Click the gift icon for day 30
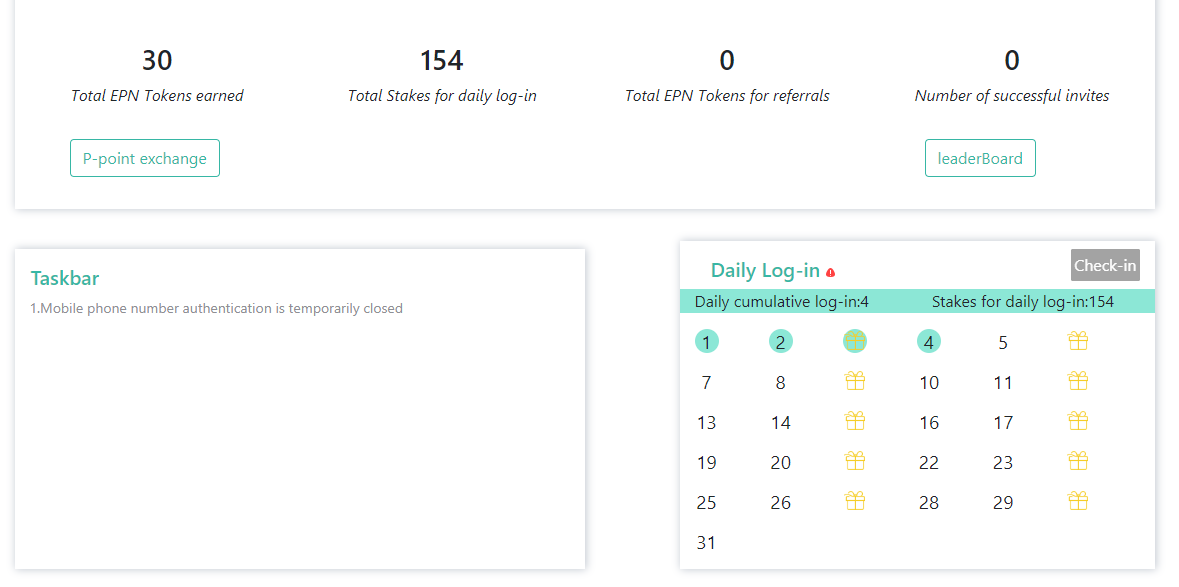1179x587 pixels. click(1078, 501)
